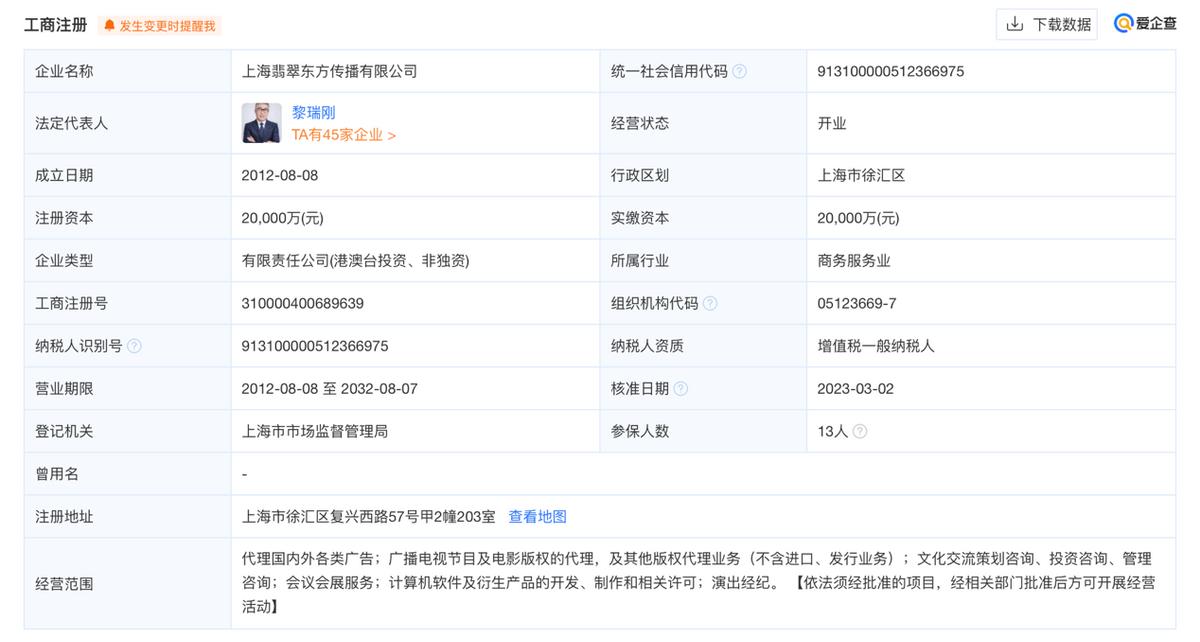Click the 下载数据 button
The height and width of the screenshot is (642, 1200).
click(x=1046, y=24)
